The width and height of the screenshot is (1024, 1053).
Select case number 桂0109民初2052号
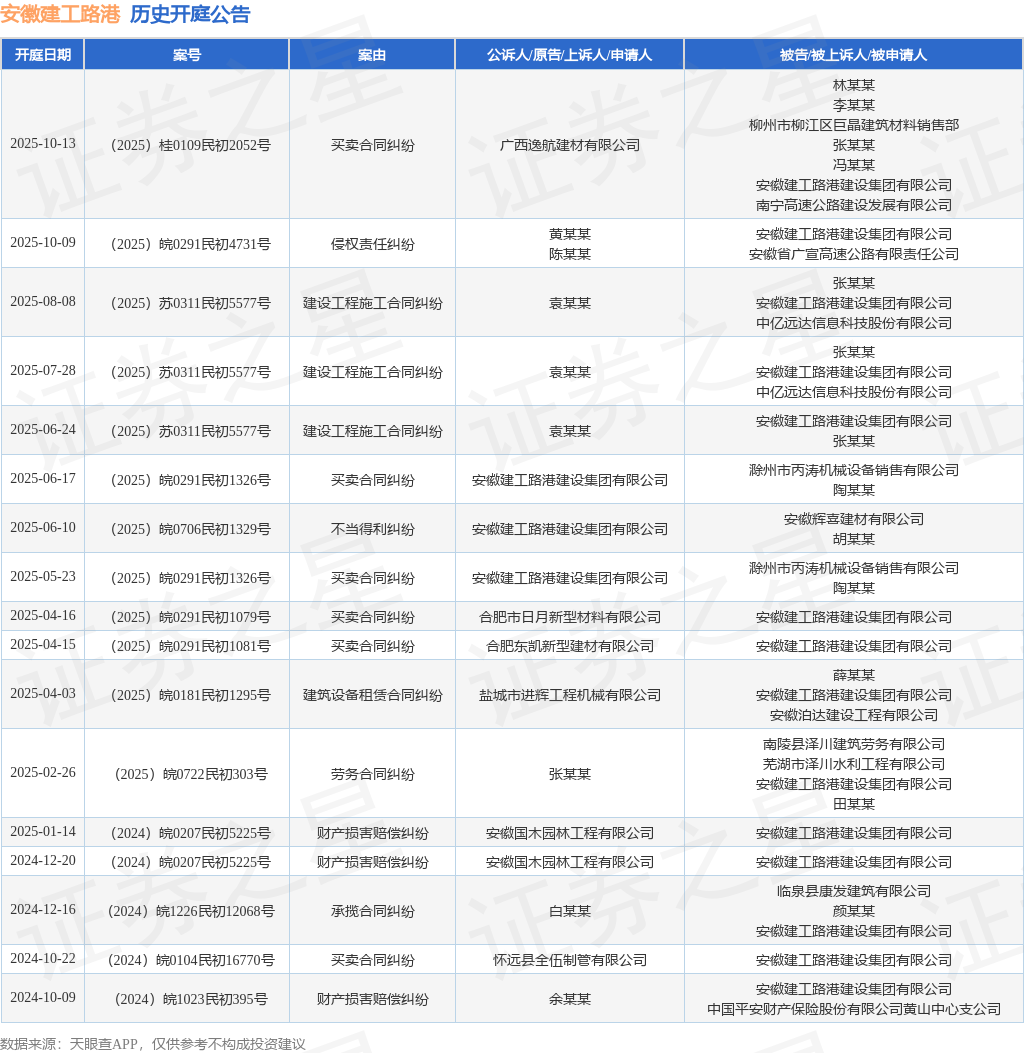pos(191,145)
